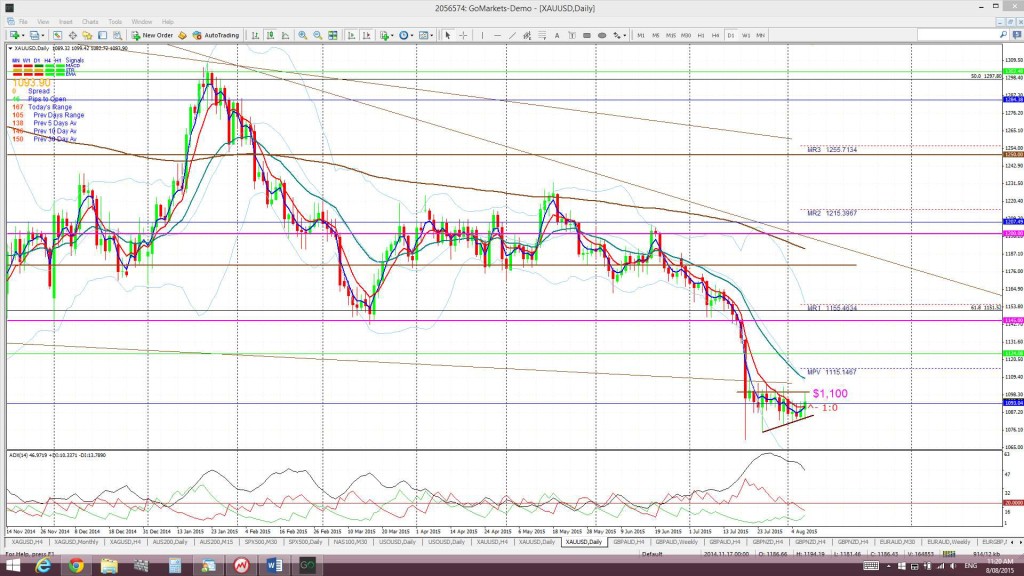This screenshot has width=1024, height=576.
Task: Open Google Chrome from the taskbar
Action: point(76,566)
